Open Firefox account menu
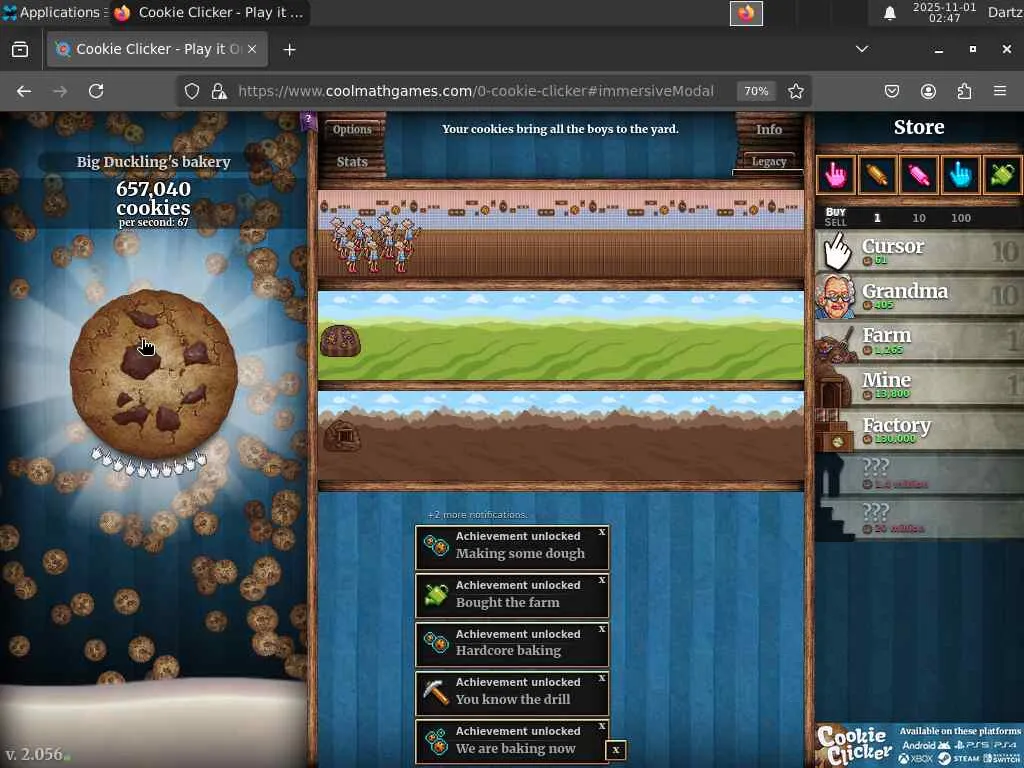Viewport: 1024px width, 768px height. (928, 91)
